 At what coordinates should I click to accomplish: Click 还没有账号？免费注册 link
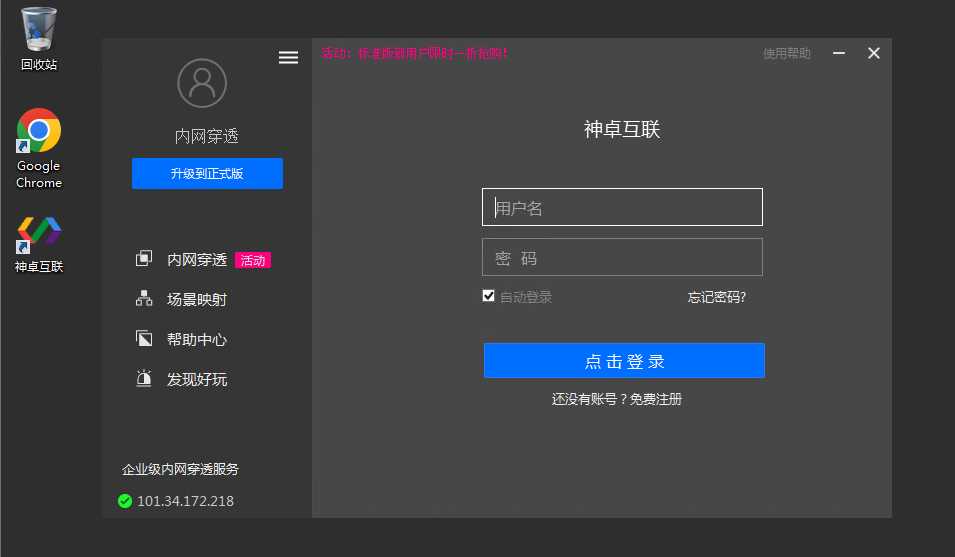(x=616, y=399)
